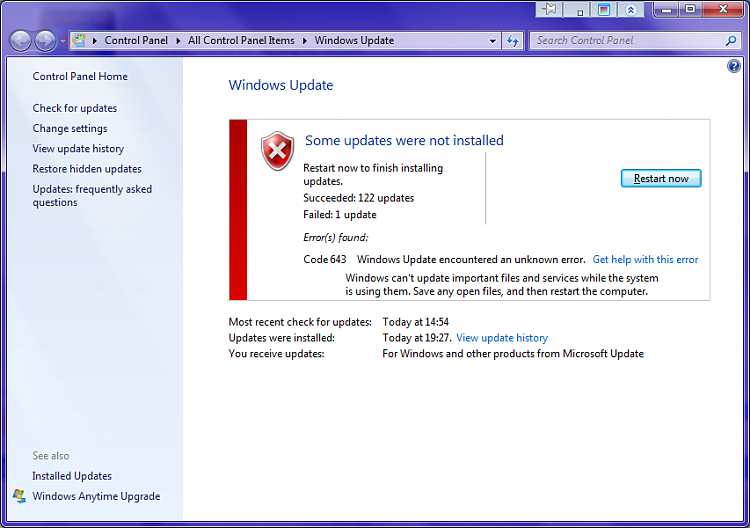
Task: Select All Control Panel Items breadcrumb
Action: (241, 41)
